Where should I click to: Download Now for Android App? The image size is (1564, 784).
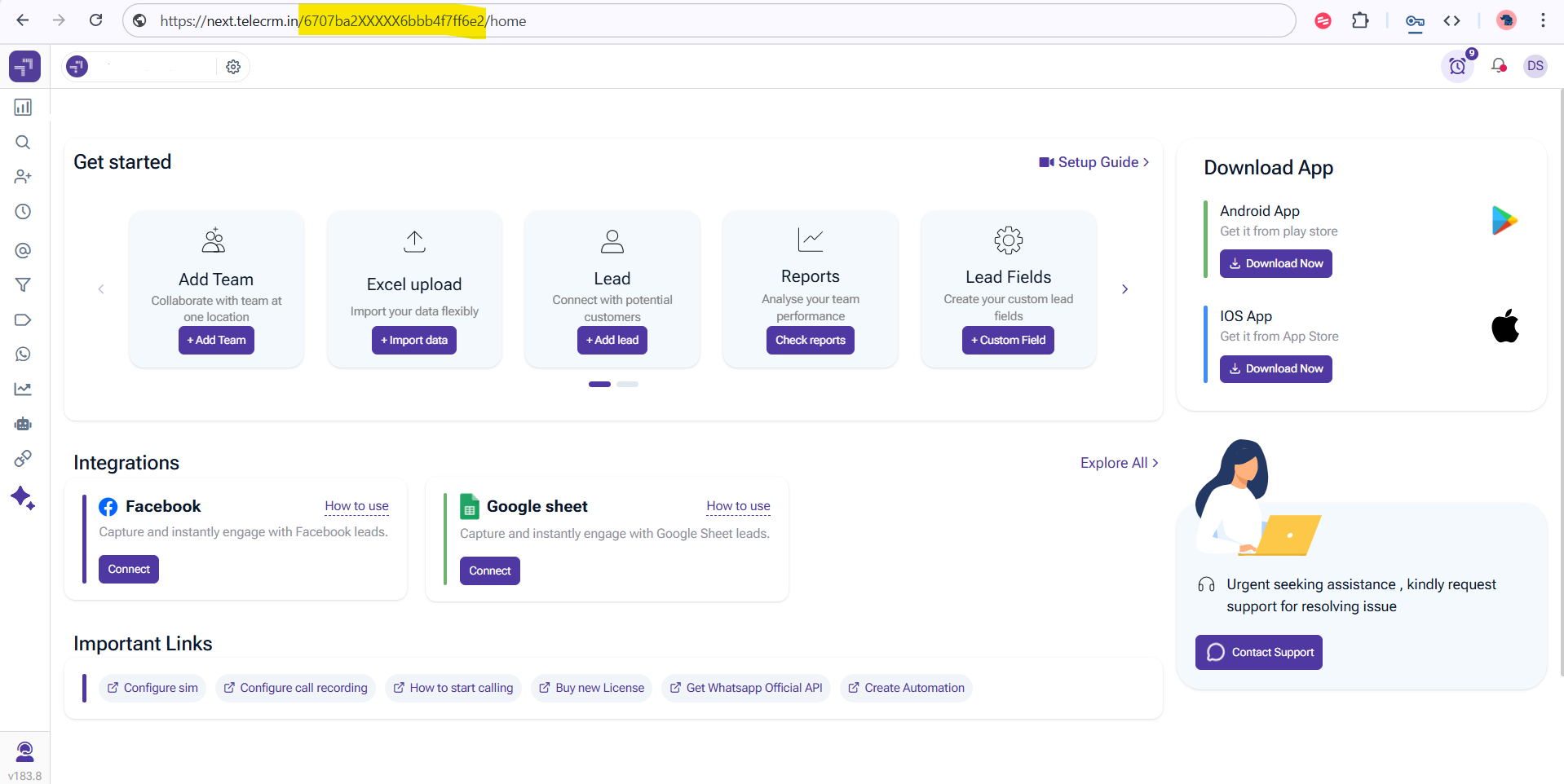pos(1276,264)
